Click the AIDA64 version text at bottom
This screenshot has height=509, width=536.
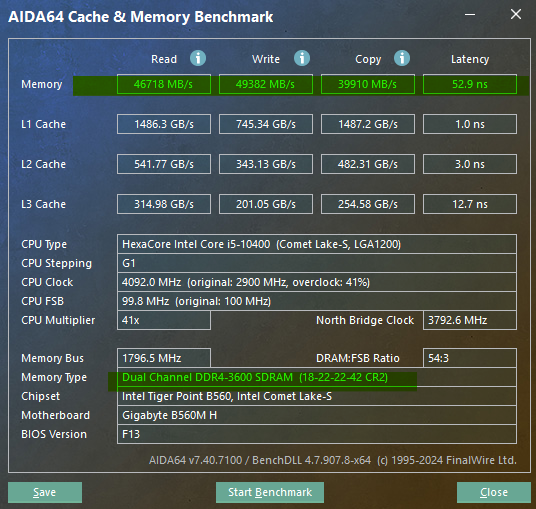pos(333,460)
